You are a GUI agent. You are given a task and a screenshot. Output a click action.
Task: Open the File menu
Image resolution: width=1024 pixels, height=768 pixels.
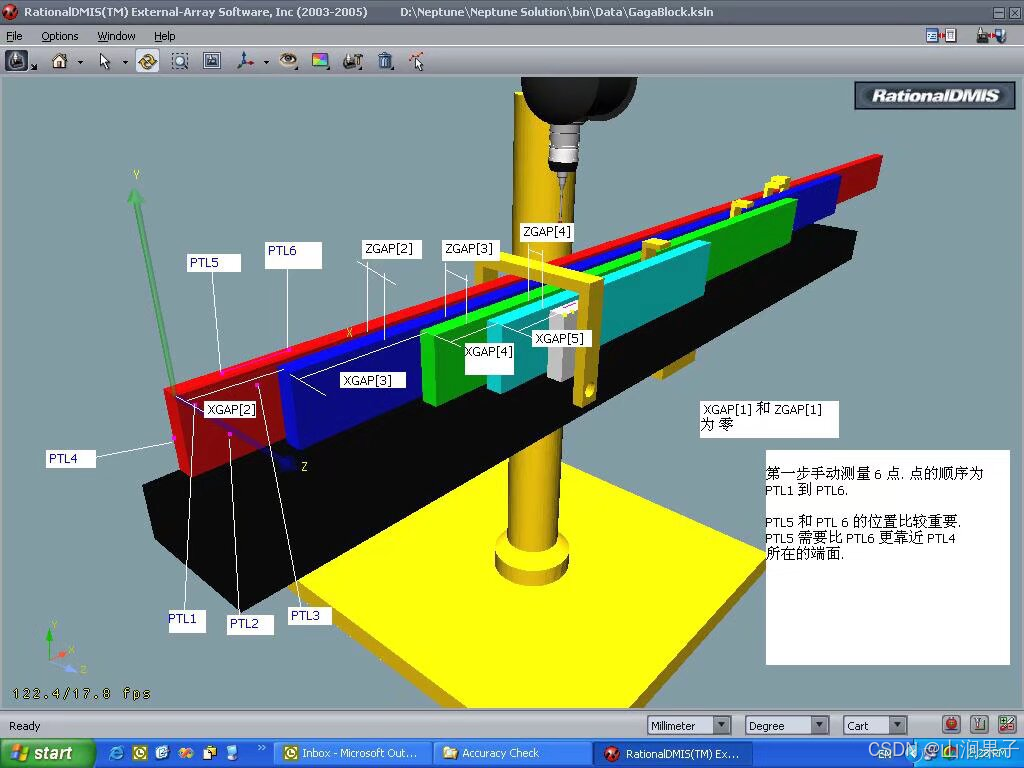[x=14, y=36]
